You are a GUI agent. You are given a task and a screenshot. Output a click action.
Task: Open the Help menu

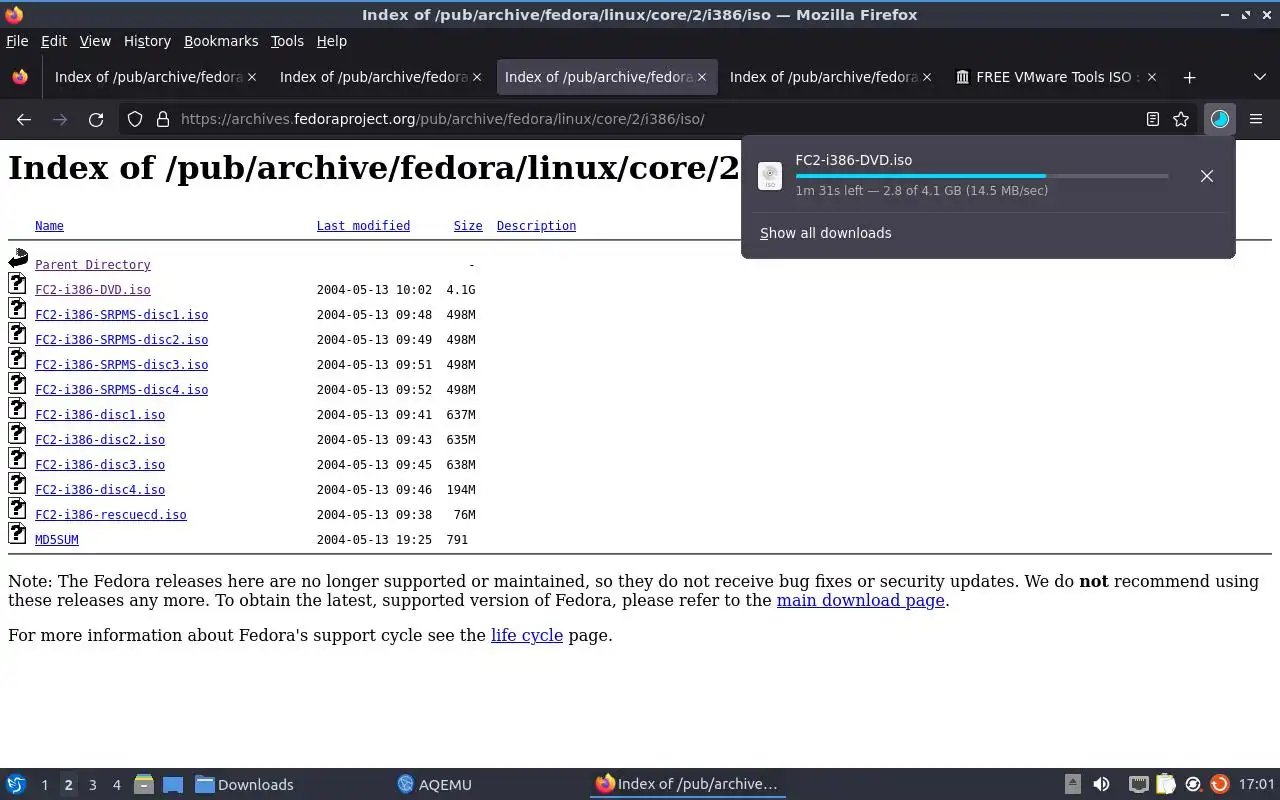pos(332,41)
